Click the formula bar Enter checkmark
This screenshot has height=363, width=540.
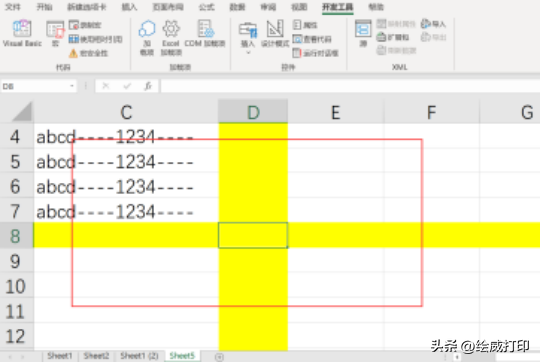pos(127,86)
